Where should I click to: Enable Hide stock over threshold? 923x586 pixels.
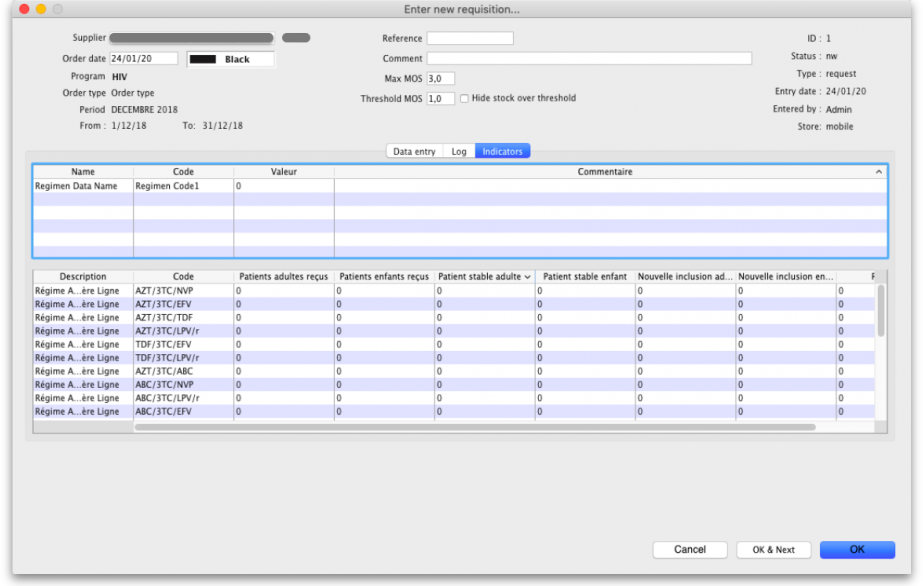coord(464,99)
